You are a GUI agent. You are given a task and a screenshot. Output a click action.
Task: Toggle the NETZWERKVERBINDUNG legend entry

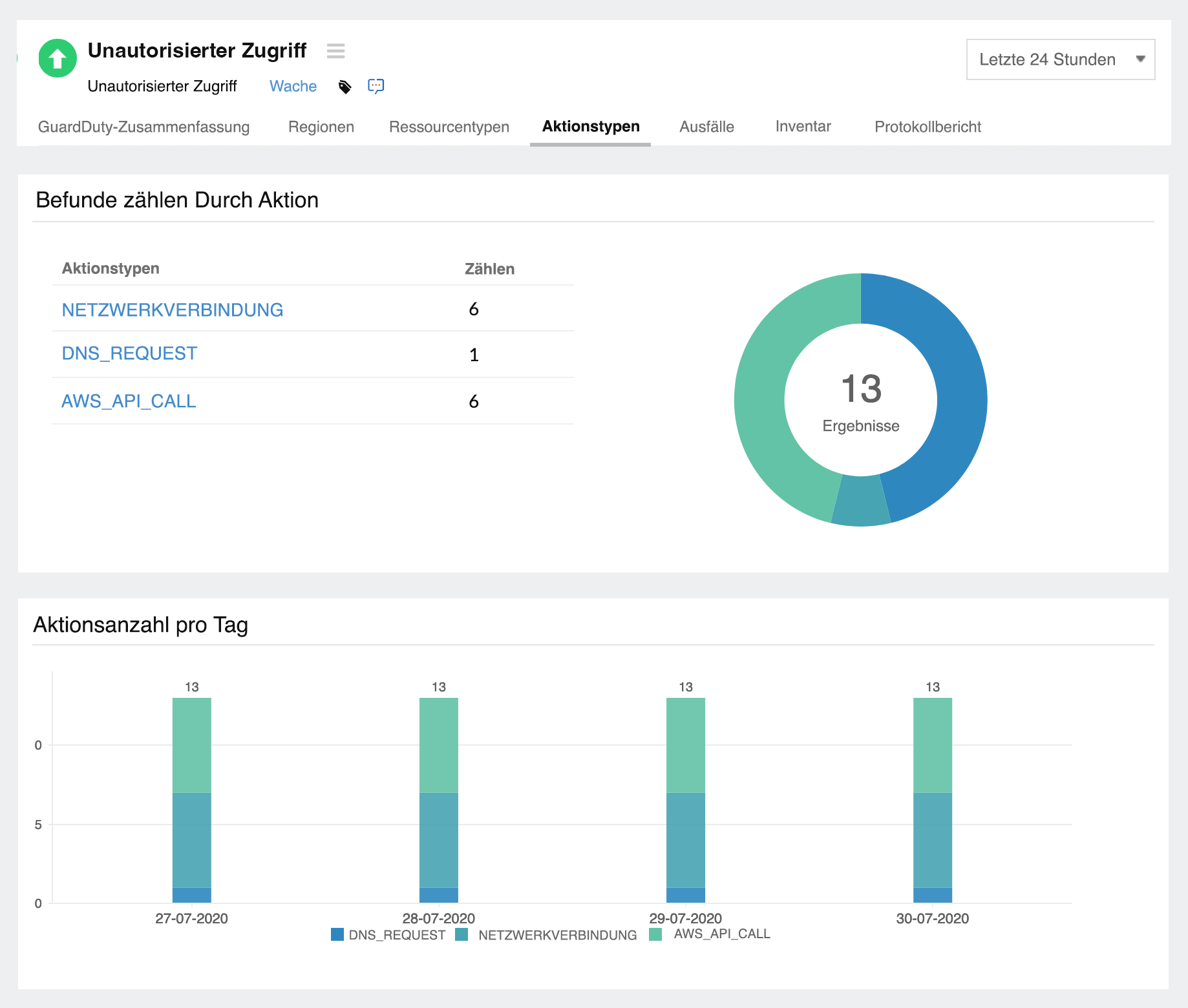click(461, 934)
